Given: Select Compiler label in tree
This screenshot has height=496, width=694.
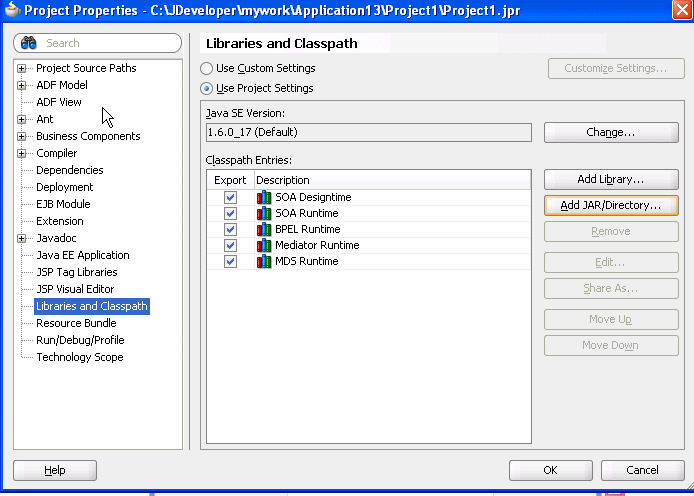Looking at the screenshot, I should 57,153.
